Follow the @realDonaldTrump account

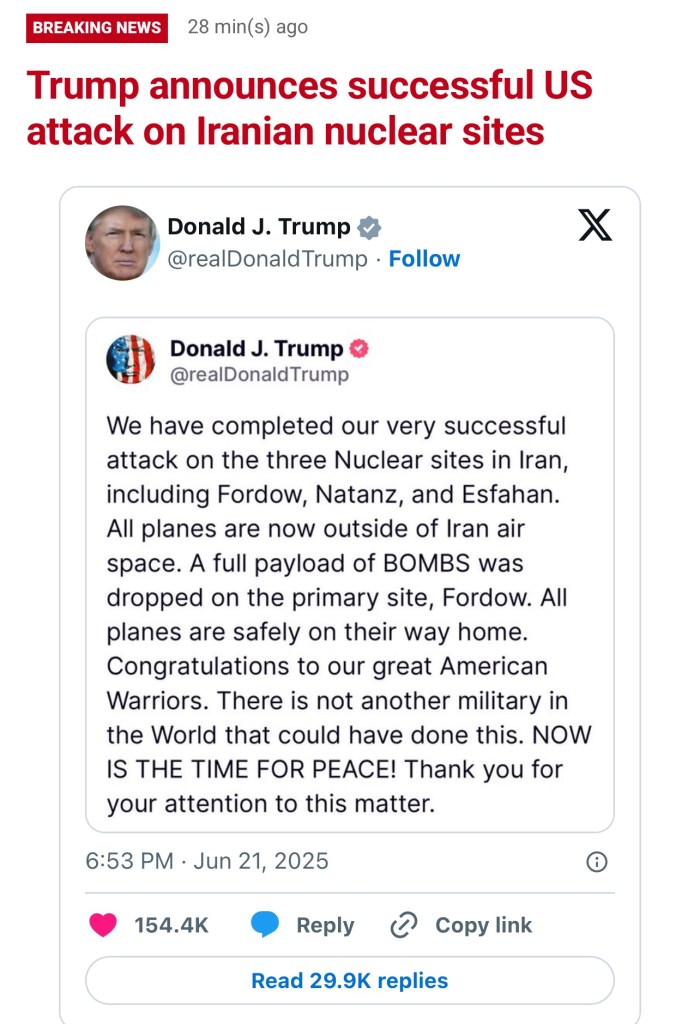pyautogui.click(x=424, y=259)
